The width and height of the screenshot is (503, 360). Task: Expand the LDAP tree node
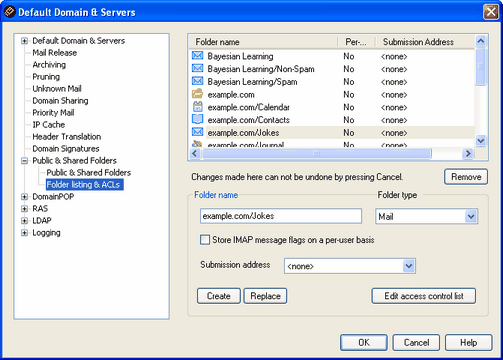pos(24,221)
